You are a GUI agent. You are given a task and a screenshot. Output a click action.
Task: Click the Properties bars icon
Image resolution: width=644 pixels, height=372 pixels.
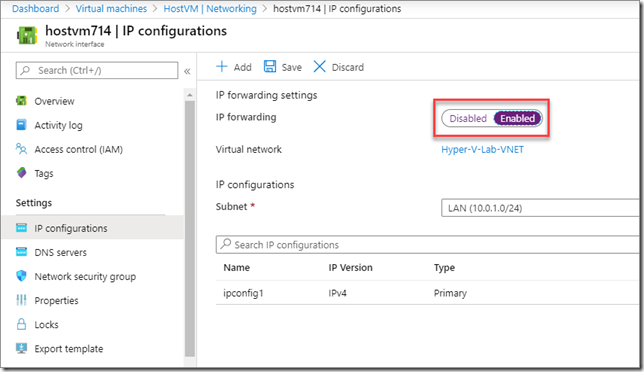21,300
